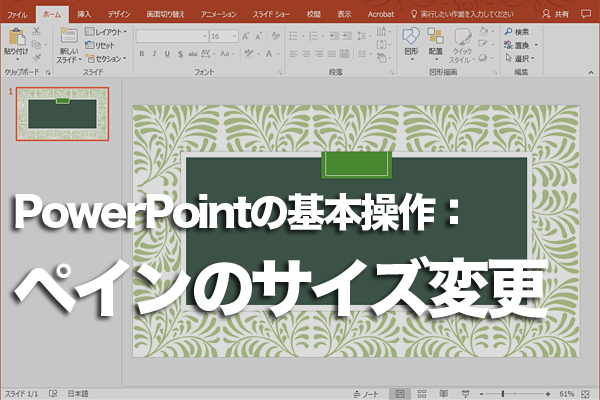
Task: Collapse the ribbon with the chevron
Action: click(x=591, y=72)
